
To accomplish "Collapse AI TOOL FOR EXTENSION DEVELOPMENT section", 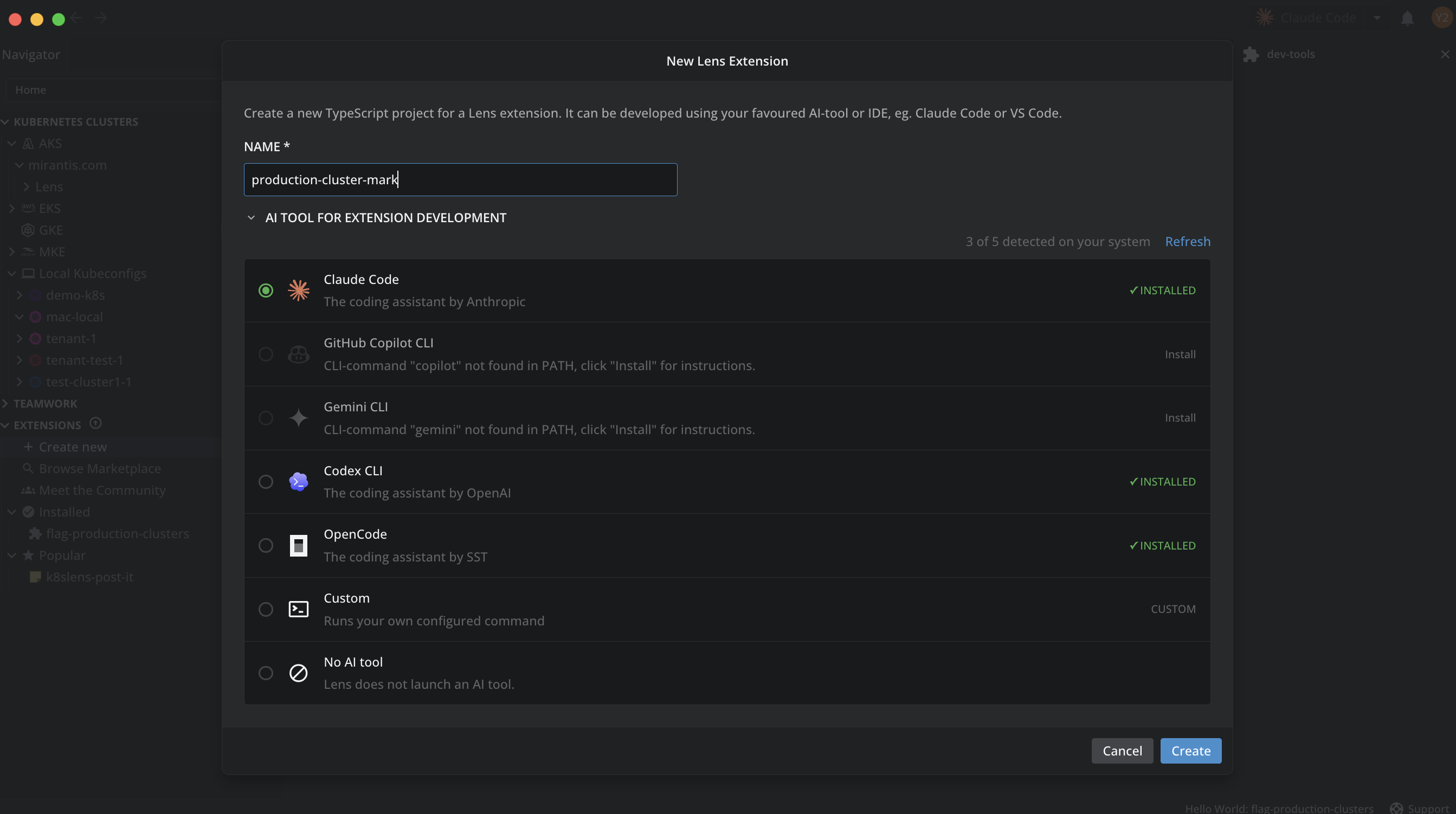I will tap(251, 218).
